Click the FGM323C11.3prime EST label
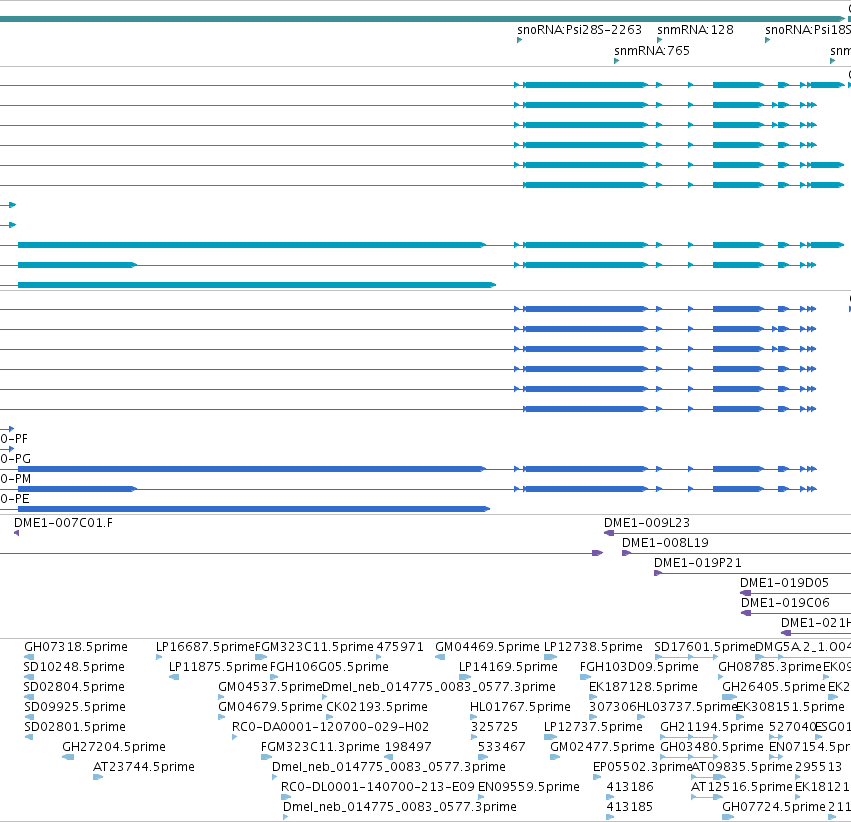This screenshot has height=822, width=851. click(x=320, y=747)
